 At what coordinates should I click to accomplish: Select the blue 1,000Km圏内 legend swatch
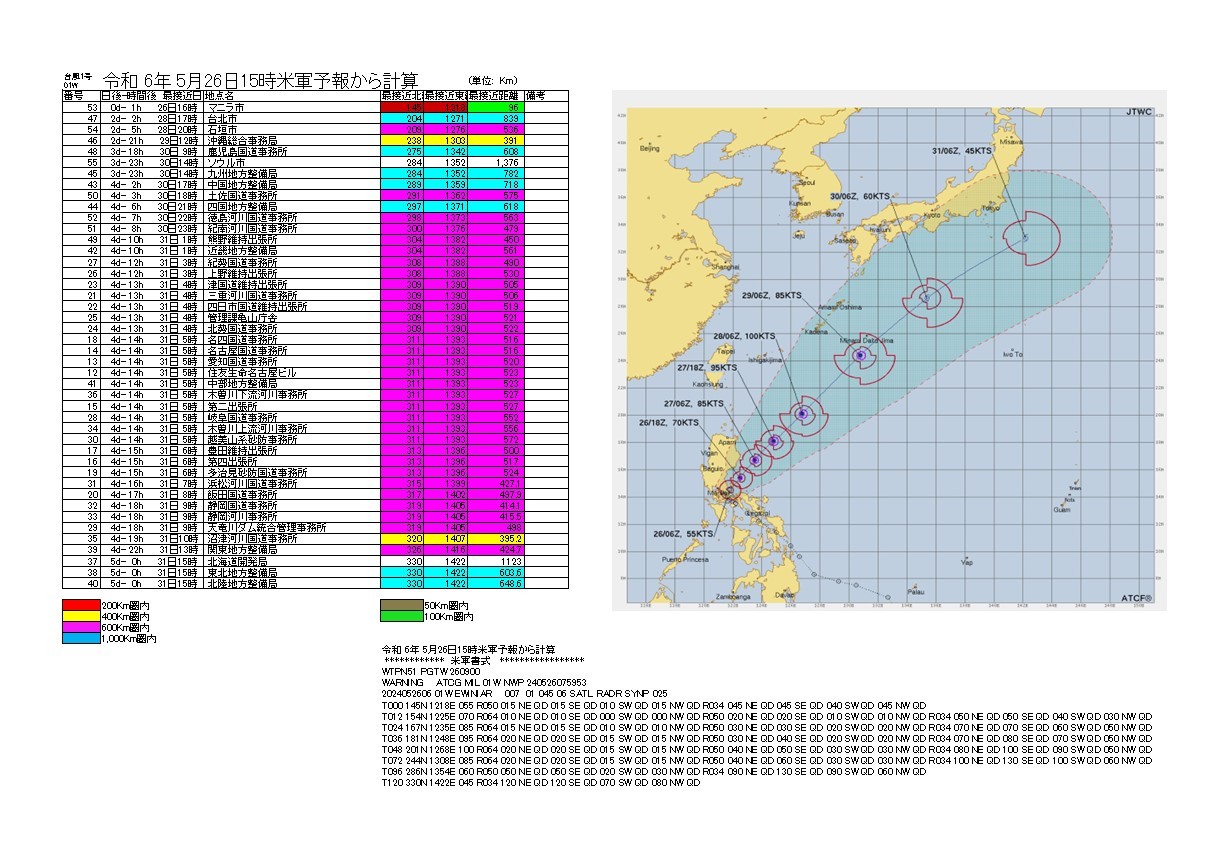pos(81,638)
